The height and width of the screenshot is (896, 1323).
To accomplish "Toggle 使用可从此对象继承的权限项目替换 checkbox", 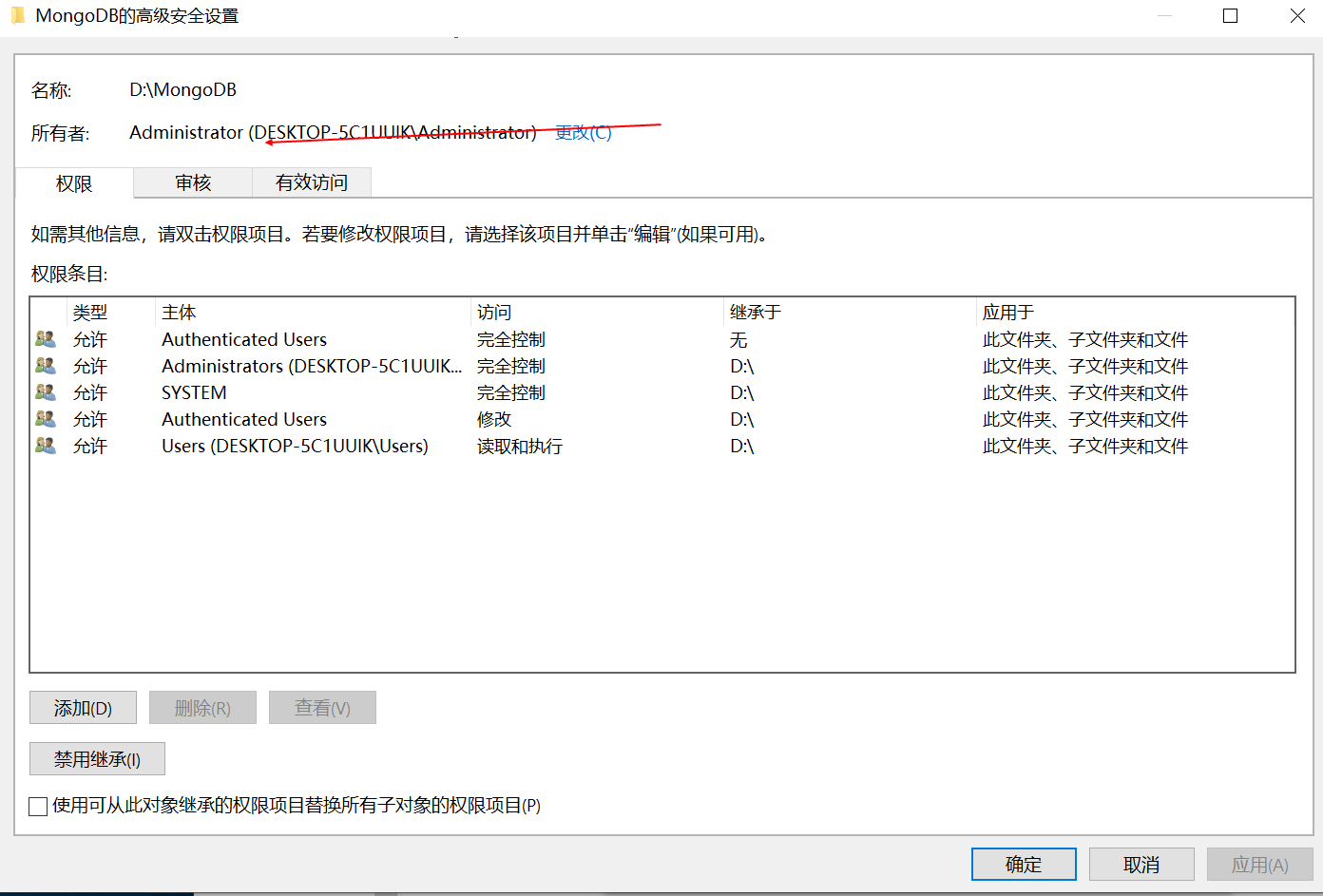I will [38, 807].
